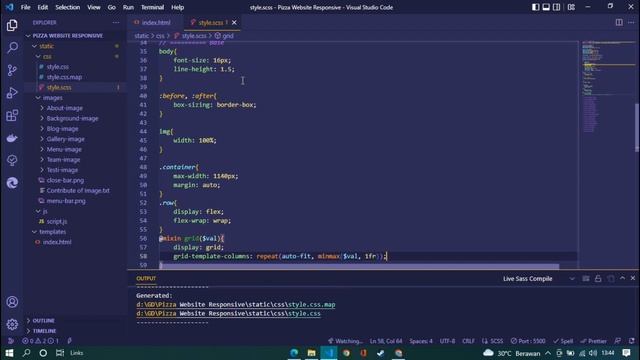The height and width of the screenshot is (360, 640).
Task: Toggle Live Sass Watching status
Action: pos(345,341)
